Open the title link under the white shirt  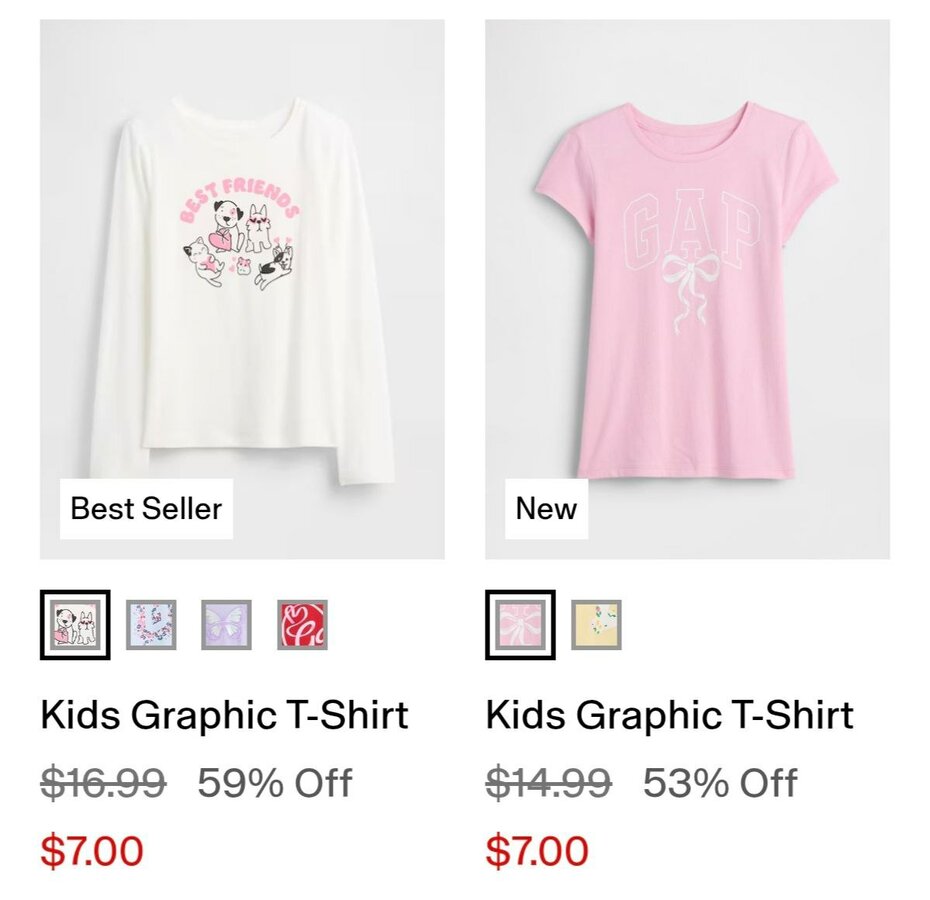[224, 716]
